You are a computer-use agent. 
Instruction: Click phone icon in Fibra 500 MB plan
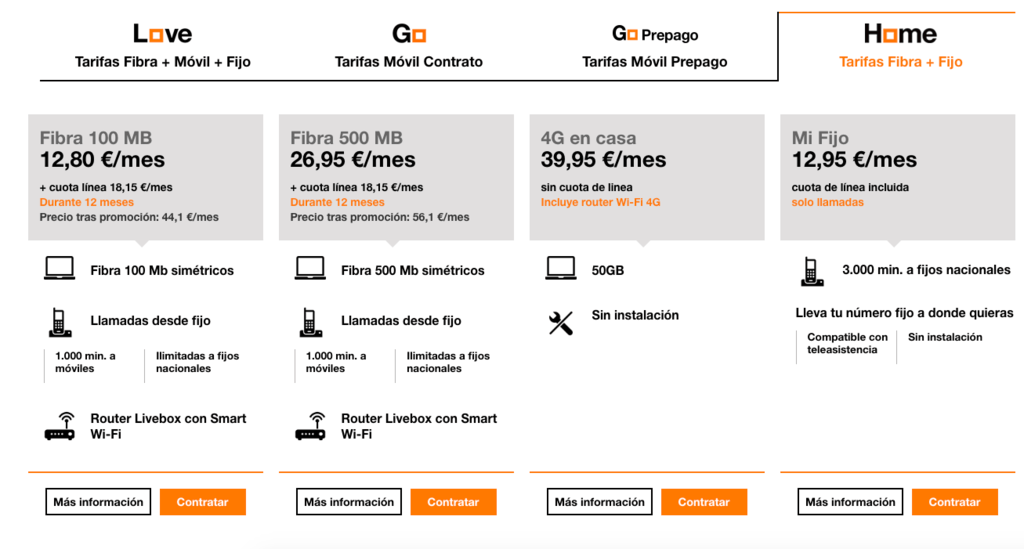tap(310, 321)
